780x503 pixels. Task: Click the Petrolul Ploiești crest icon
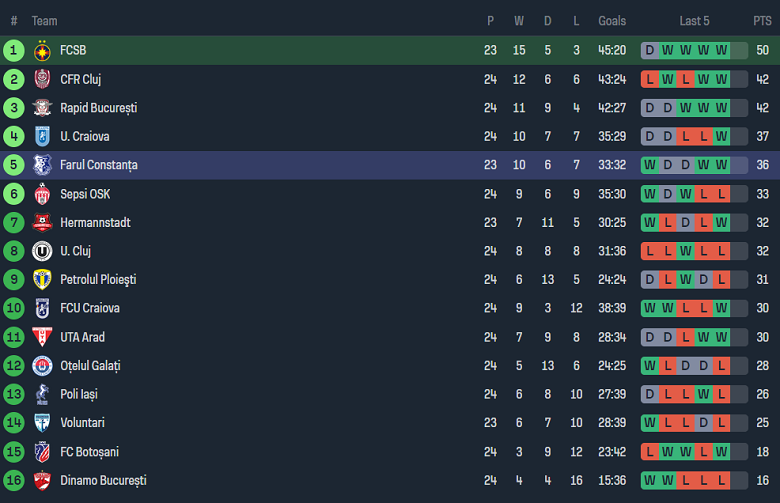(x=42, y=280)
